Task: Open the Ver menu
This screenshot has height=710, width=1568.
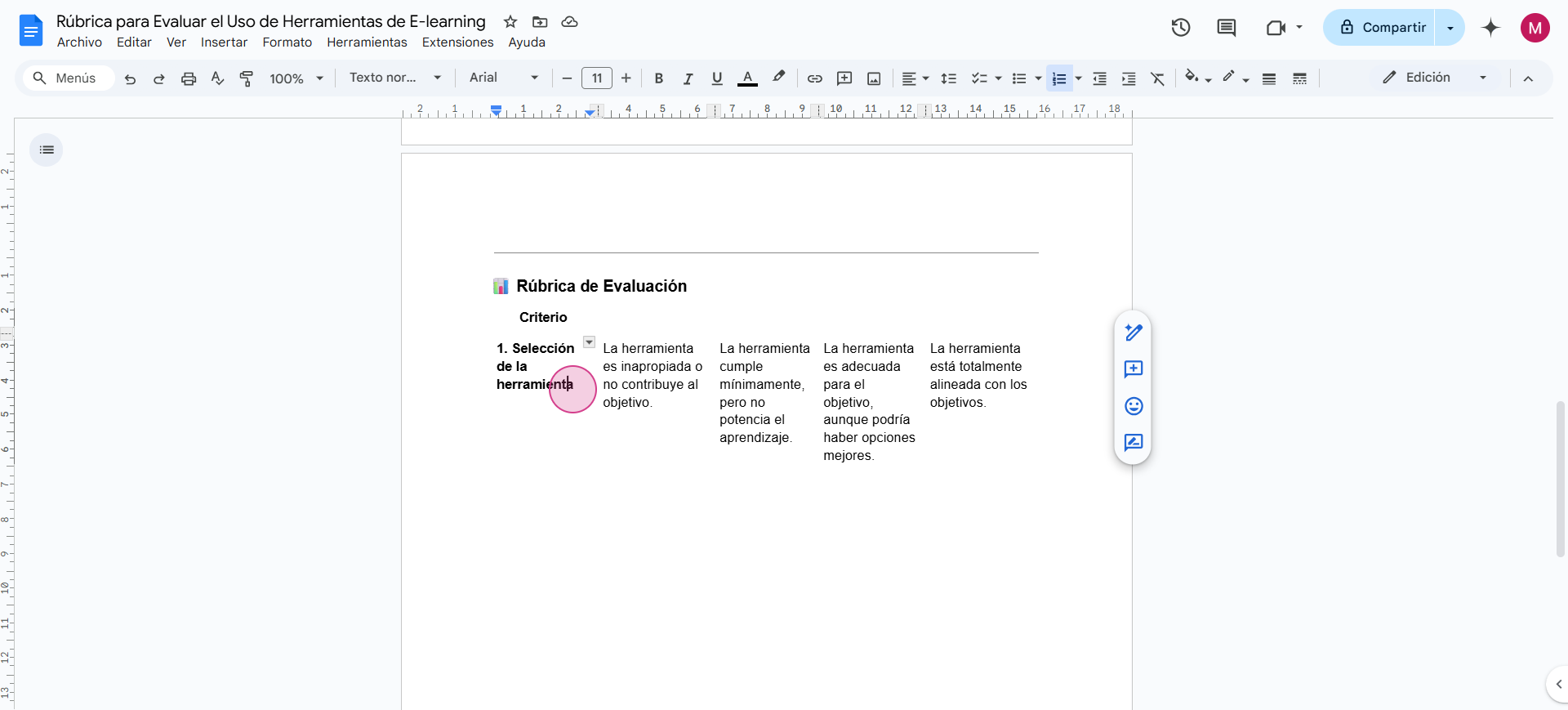Action: click(176, 42)
